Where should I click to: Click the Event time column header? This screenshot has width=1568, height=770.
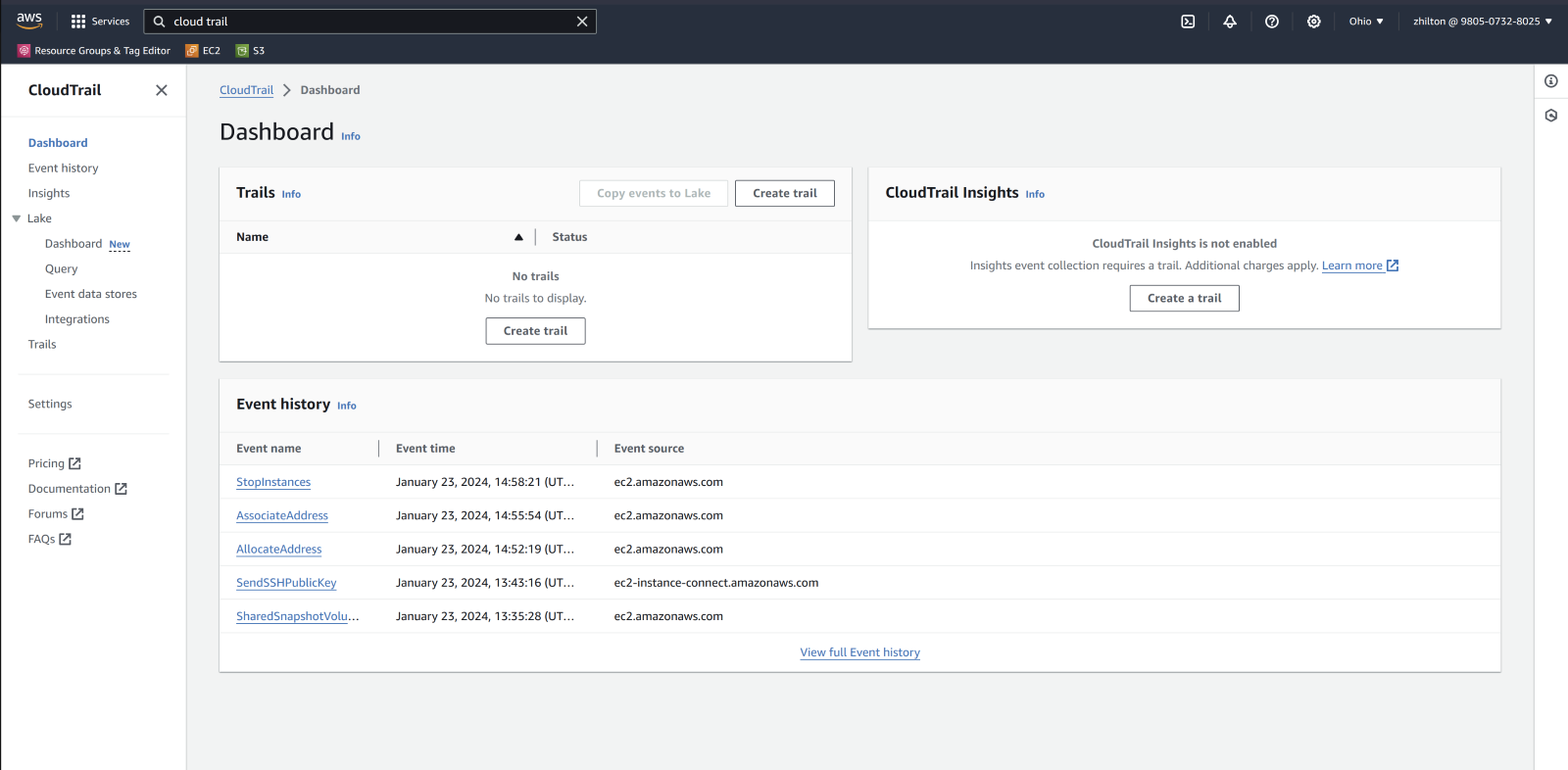[x=425, y=449]
